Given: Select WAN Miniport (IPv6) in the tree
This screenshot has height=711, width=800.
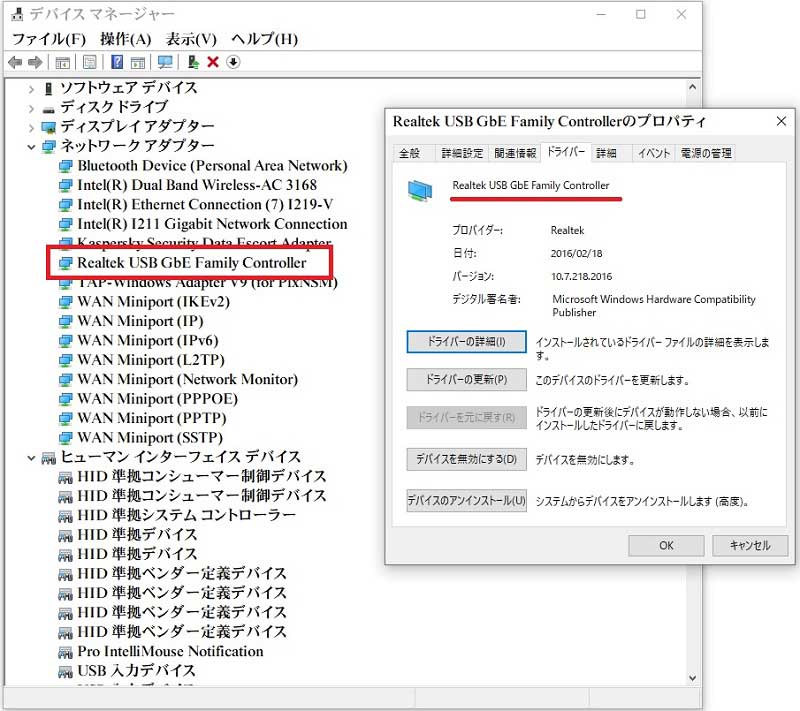Looking at the screenshot, I should [148, 341].
